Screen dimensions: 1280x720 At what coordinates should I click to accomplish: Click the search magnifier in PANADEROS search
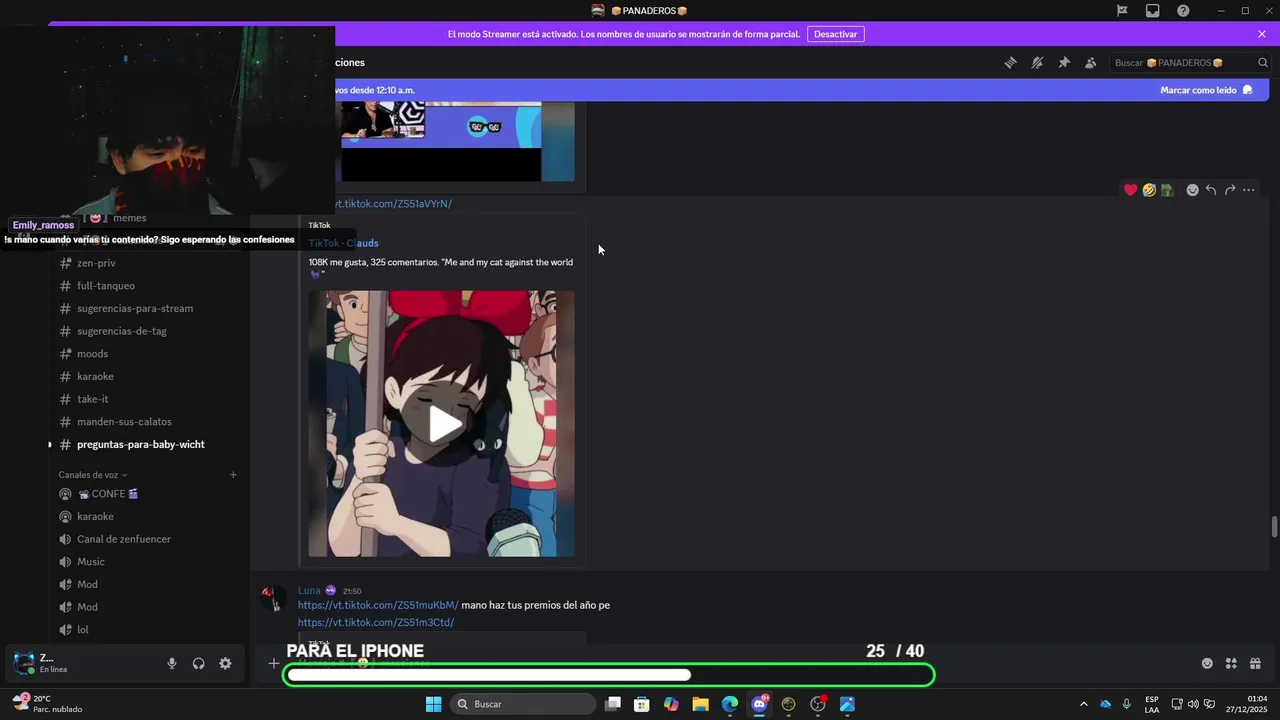click(x=1263, y=62)
